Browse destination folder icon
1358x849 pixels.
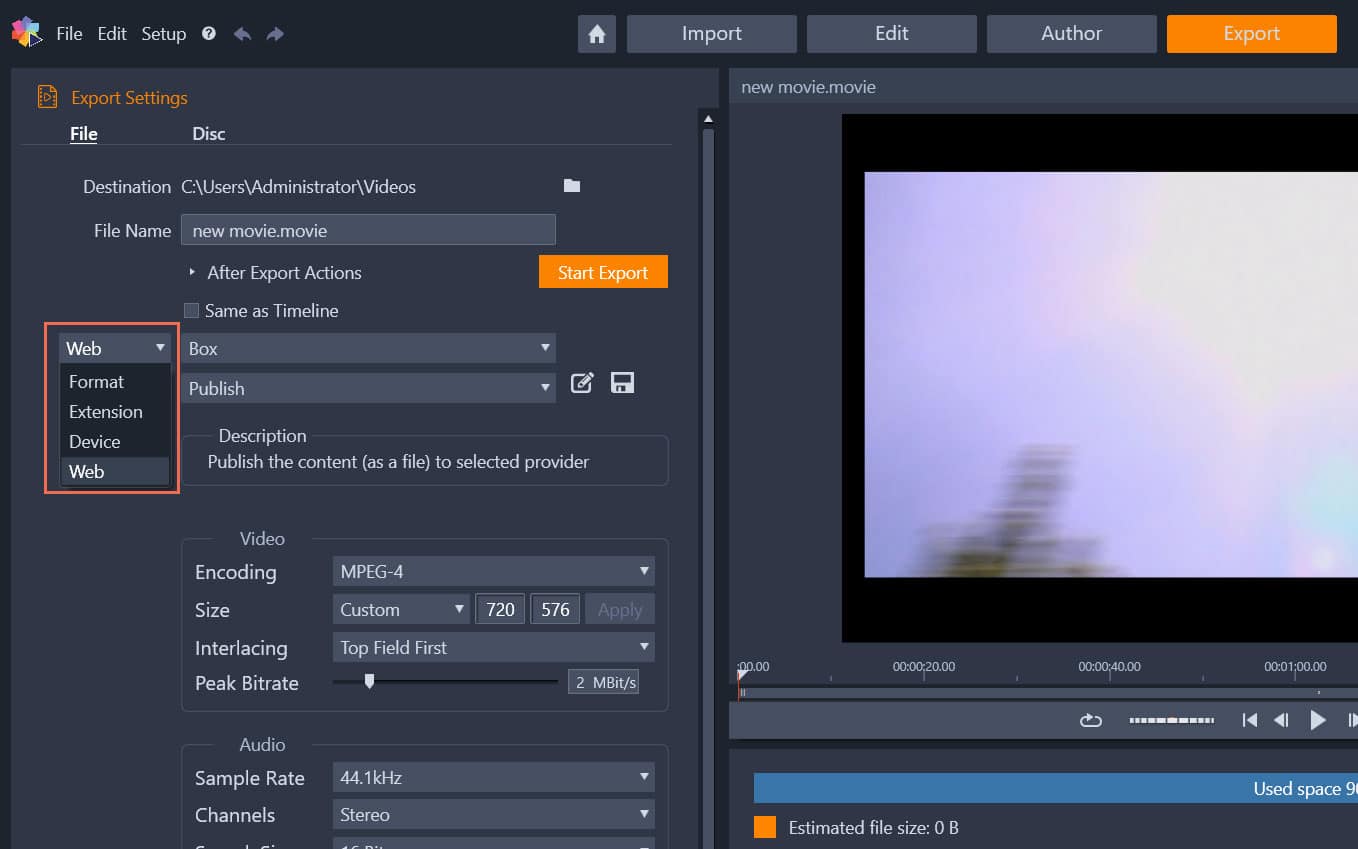coord(572,186)
